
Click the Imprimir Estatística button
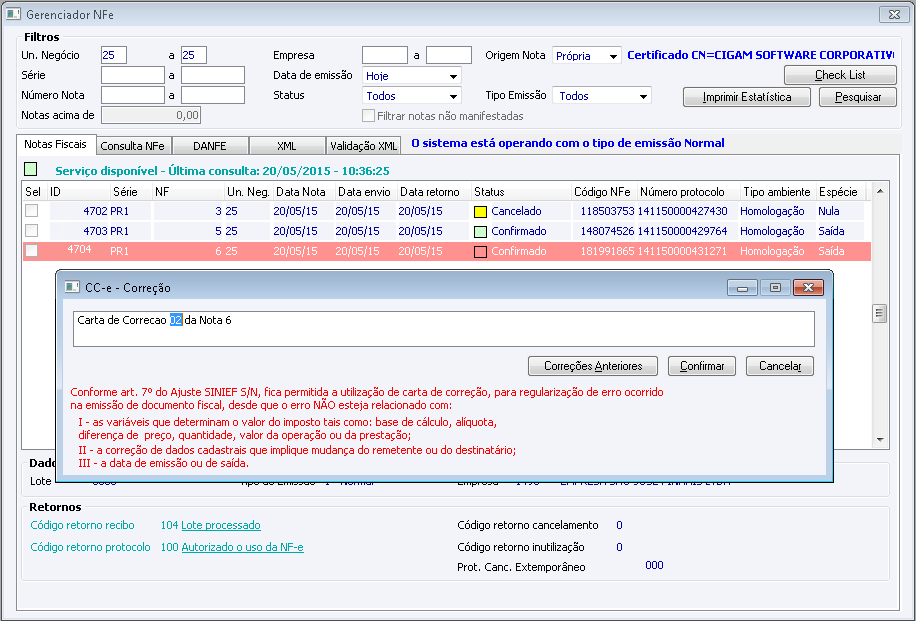(747, 97)
